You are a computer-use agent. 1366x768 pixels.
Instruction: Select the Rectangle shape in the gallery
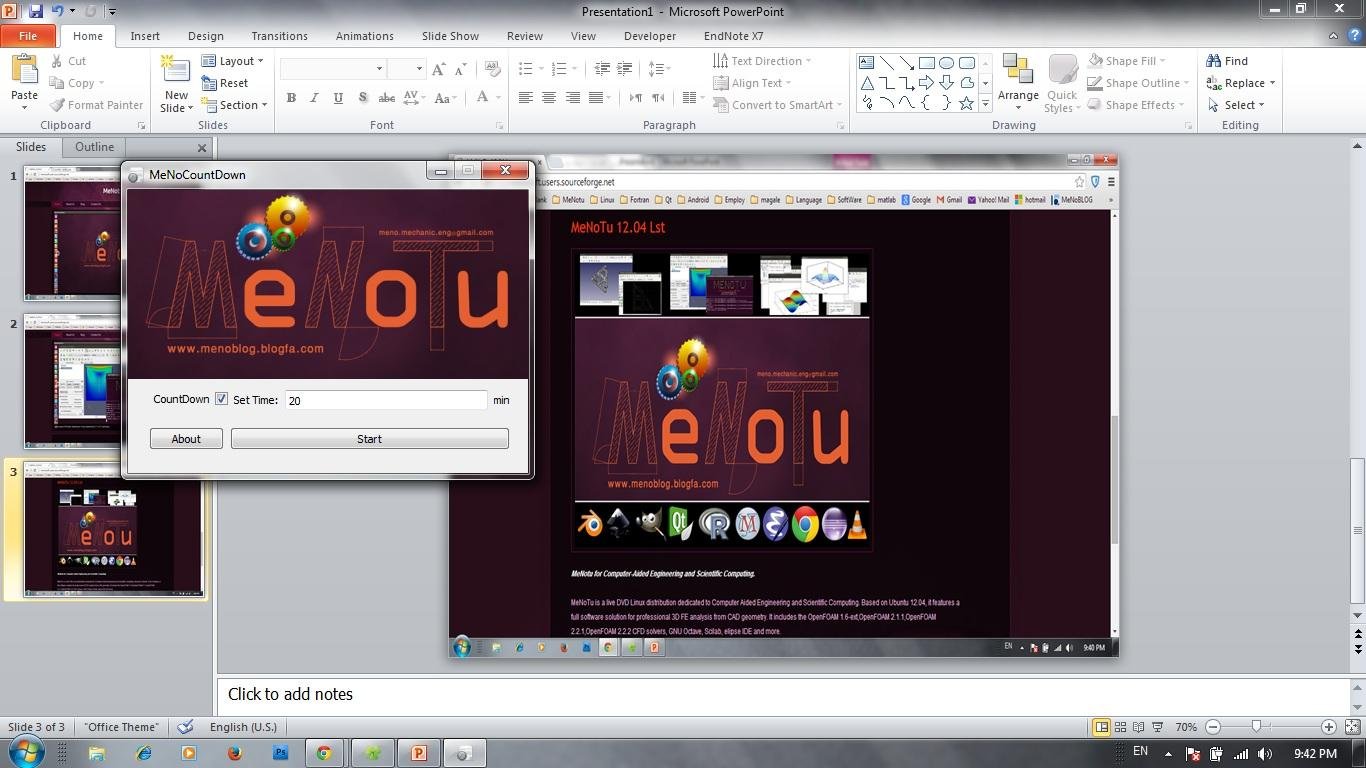[x=926, y=63]
